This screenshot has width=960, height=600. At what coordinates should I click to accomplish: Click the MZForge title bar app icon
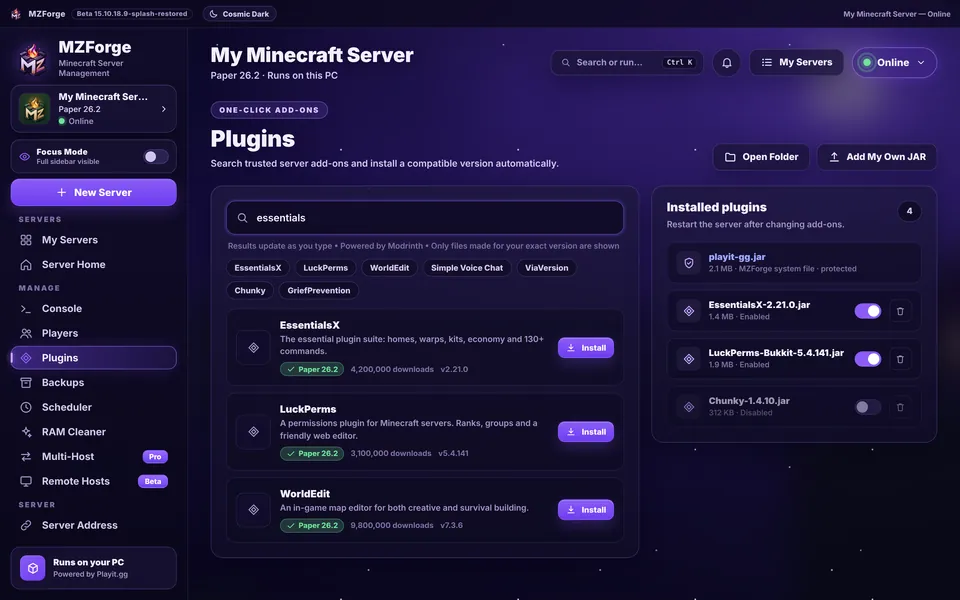coord(16,13)
